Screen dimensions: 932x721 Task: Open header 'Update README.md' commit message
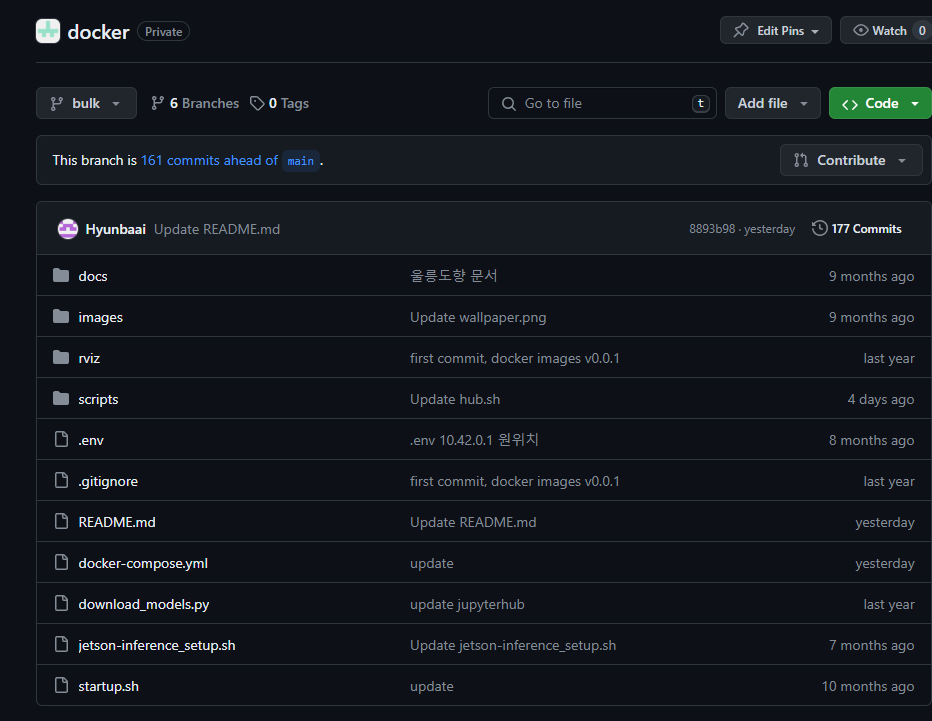coord(217,229)
